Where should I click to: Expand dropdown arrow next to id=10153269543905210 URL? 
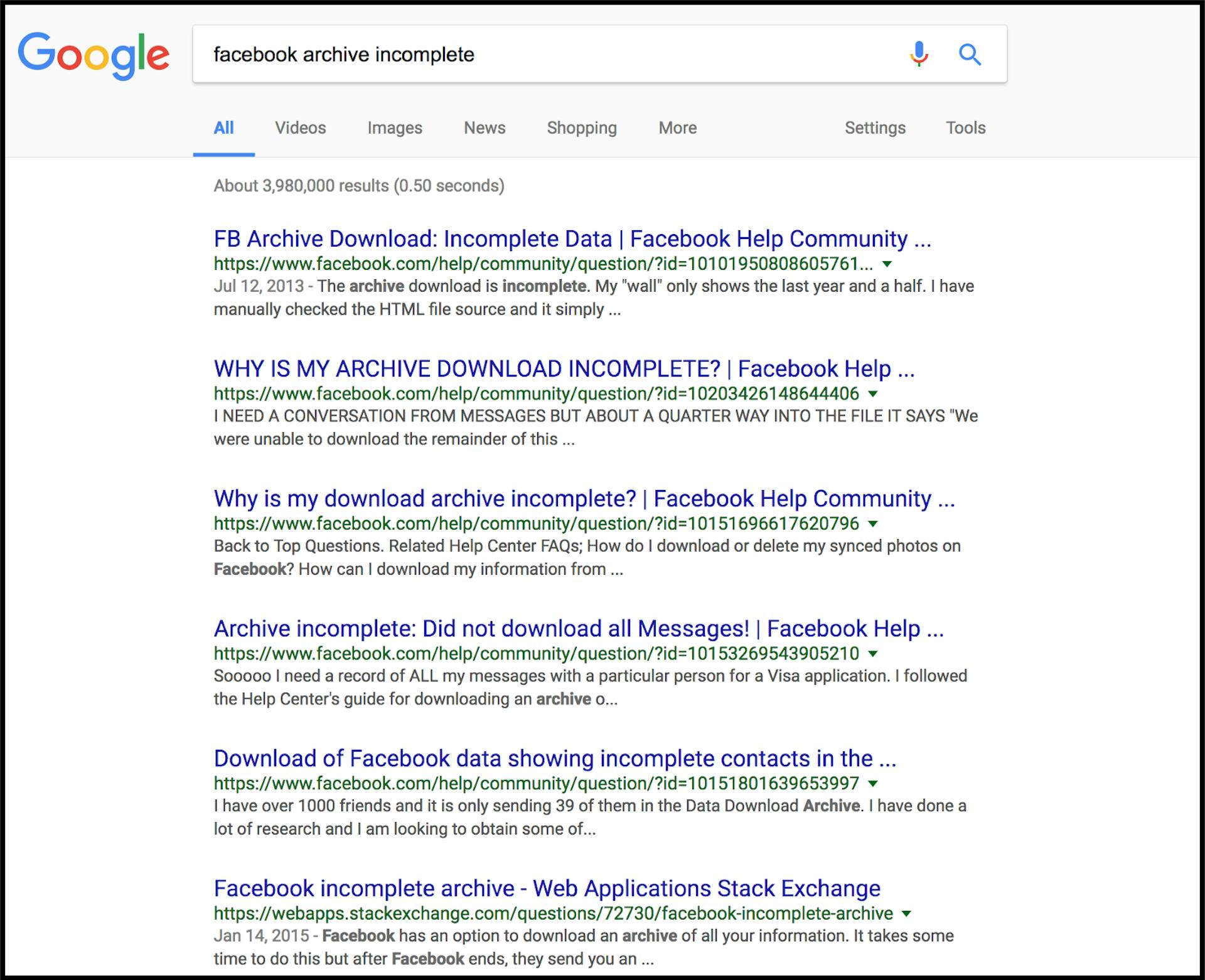click(x=873, y=654)
